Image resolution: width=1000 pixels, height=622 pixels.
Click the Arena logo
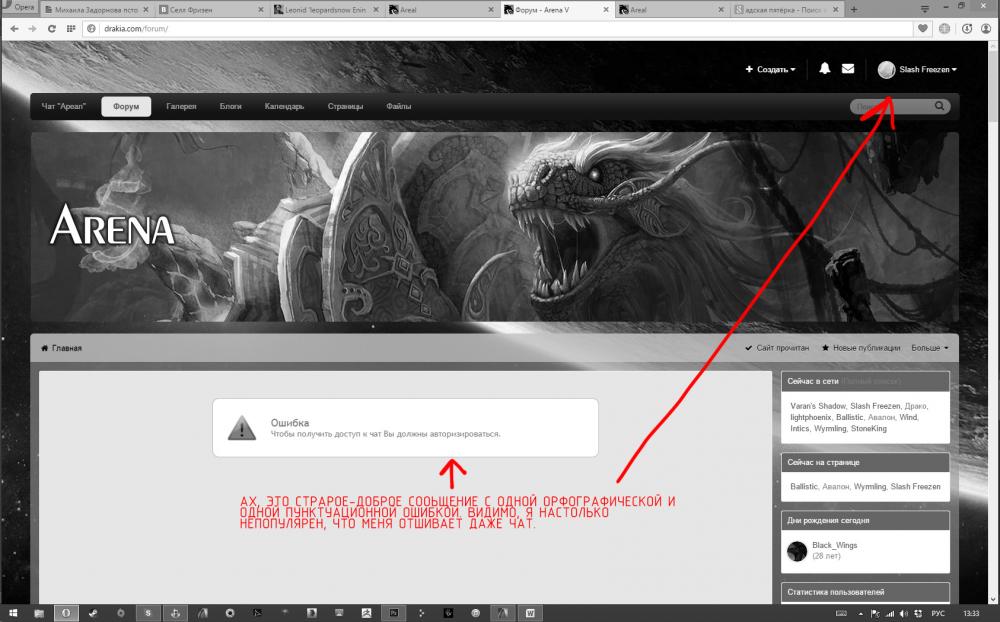point(112,226)
